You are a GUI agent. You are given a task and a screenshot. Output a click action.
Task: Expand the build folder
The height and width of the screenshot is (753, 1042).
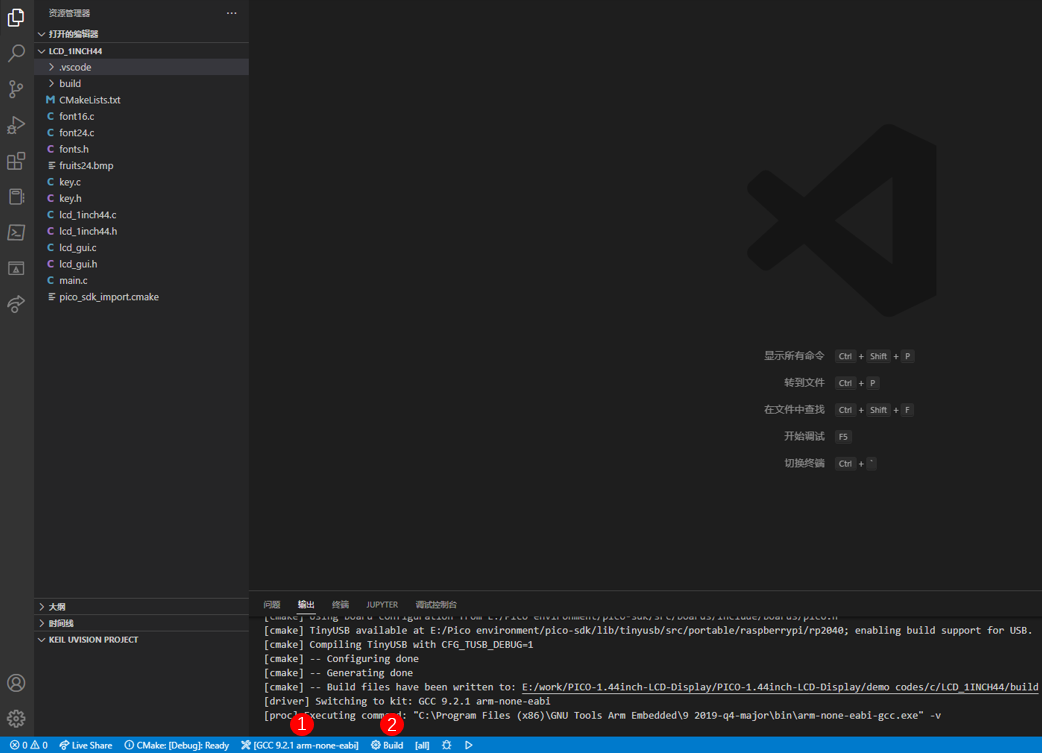click(142, 84)
